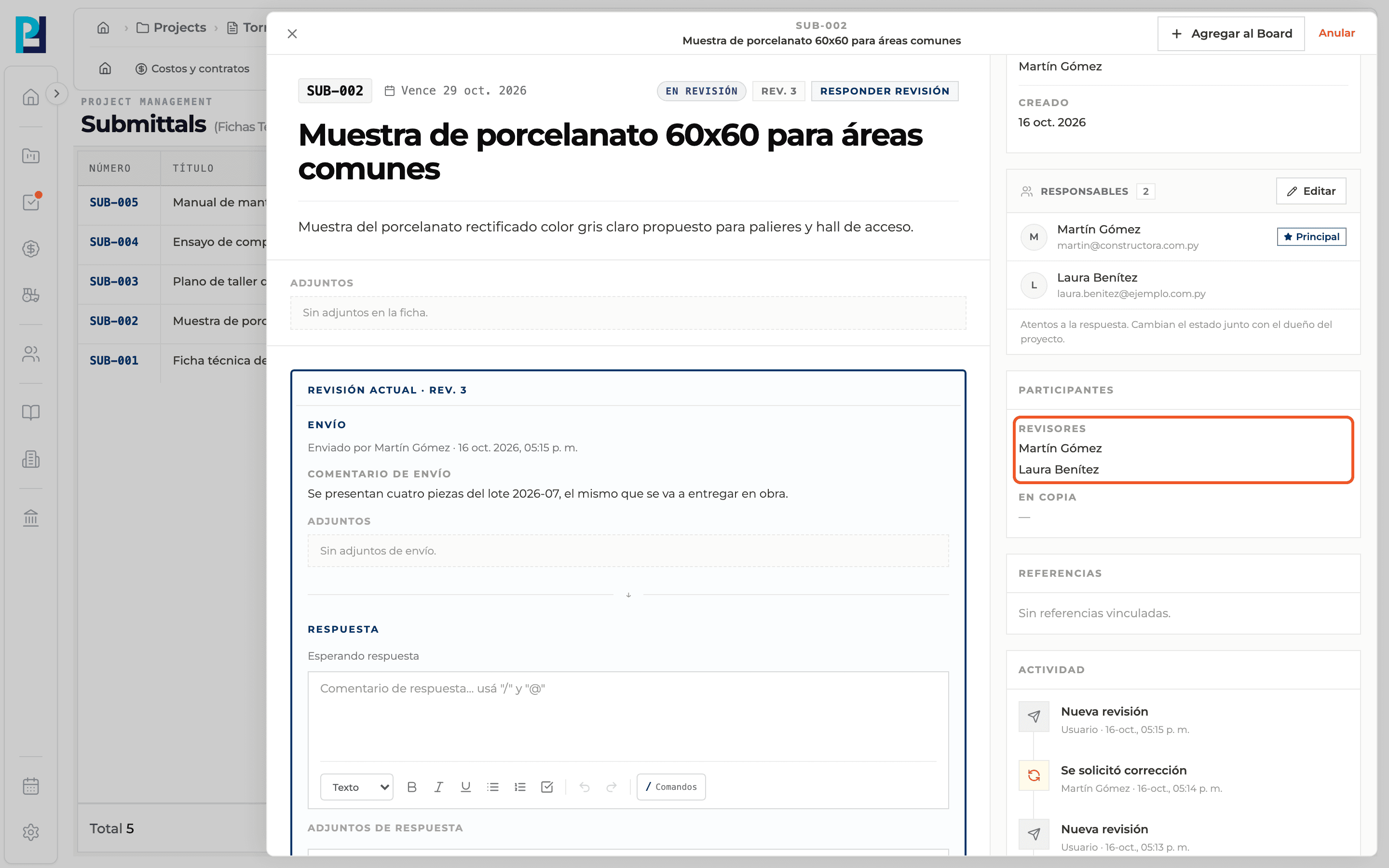Open SUB-003 row in submittals table

(172, 282)
